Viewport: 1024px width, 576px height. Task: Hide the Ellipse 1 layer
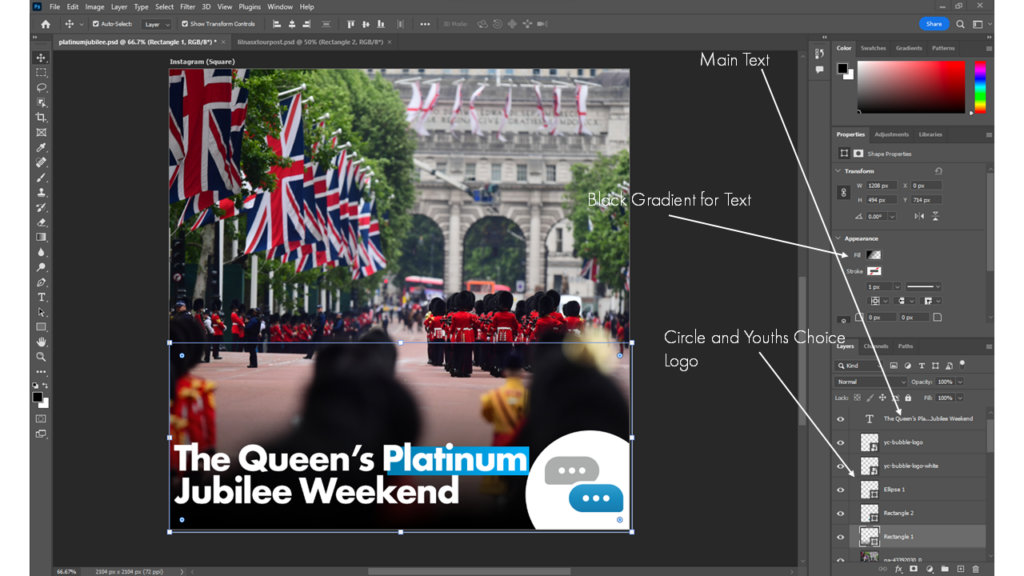pos(840,490)
